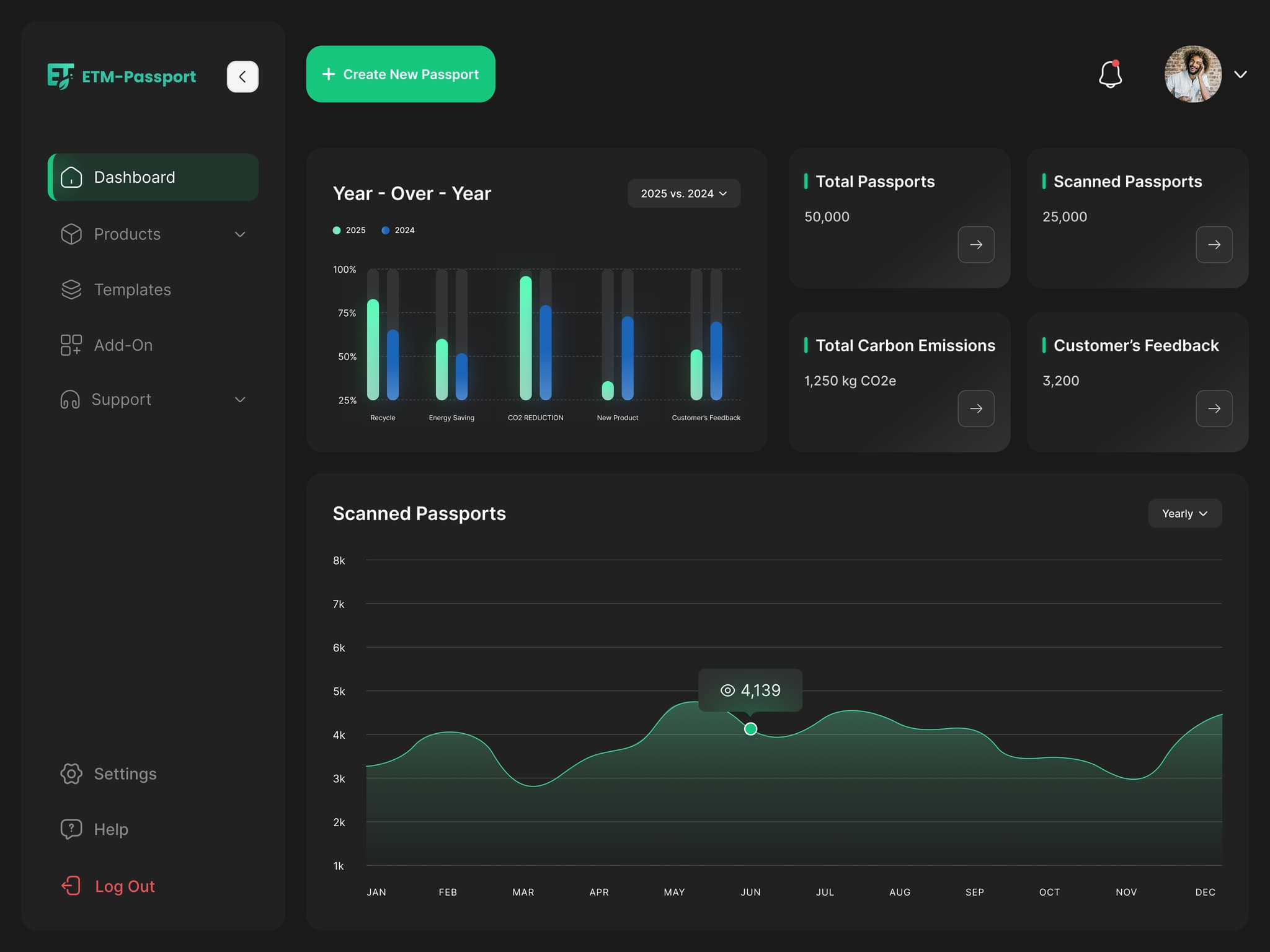Screen dimensions: 1270x952
Task: Click the June data point on the chart
Action: pos(750,729)
